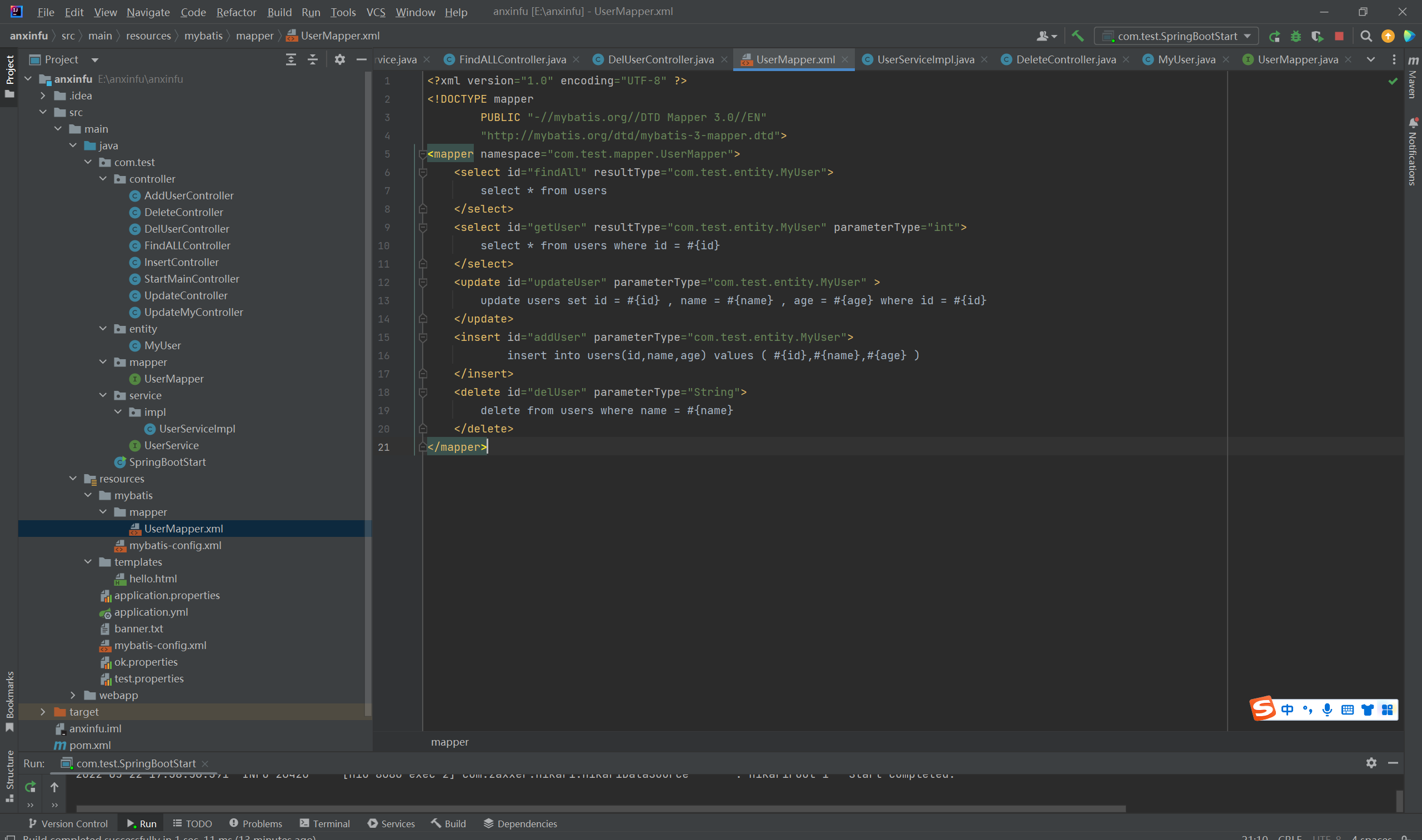Switch to UserServiceImpl.java editor tab
Screen dimensions: 1422x840
coord(925,59)
